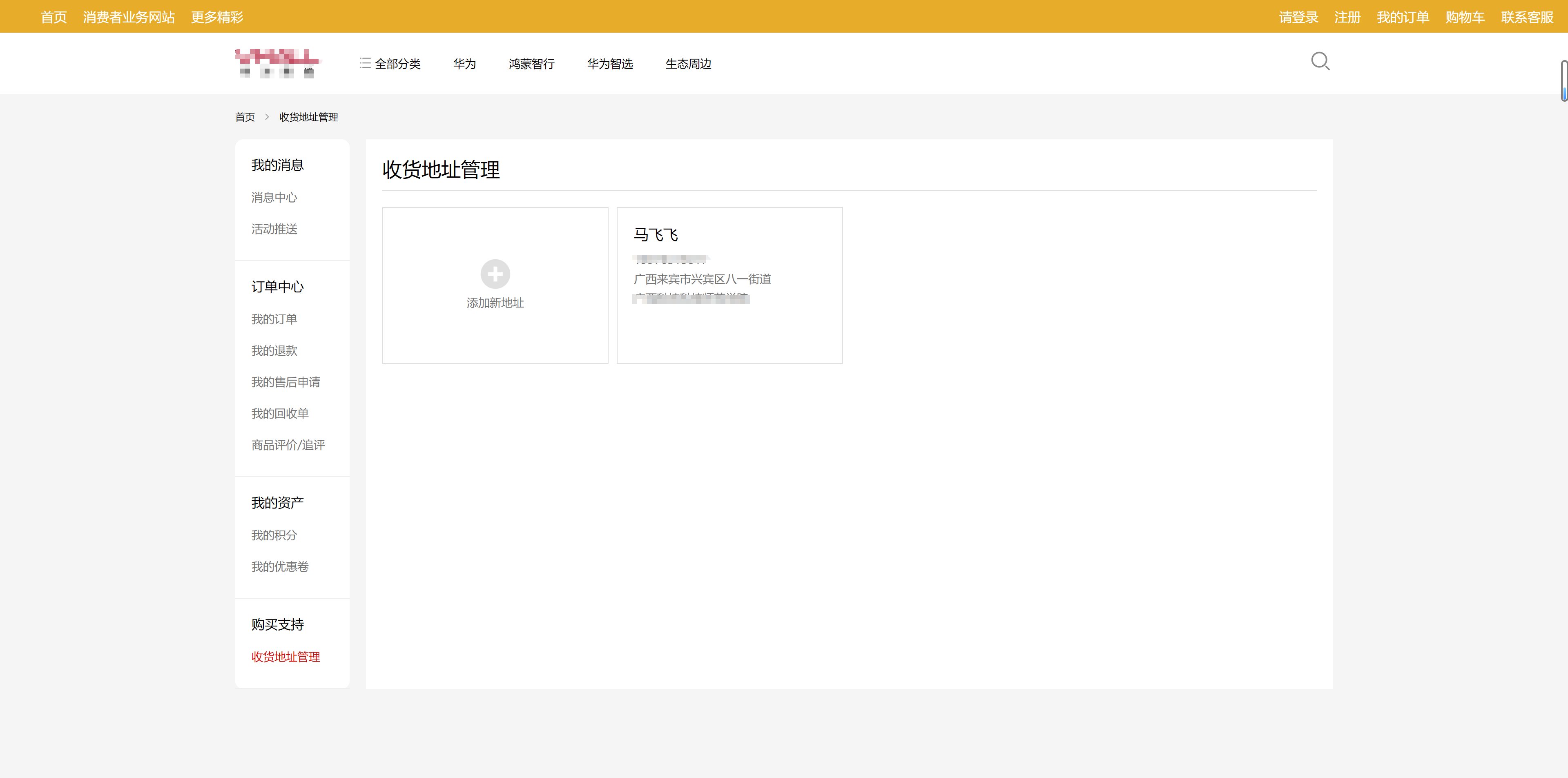Click 联系客服 in the top bar

coord(1527,17)
